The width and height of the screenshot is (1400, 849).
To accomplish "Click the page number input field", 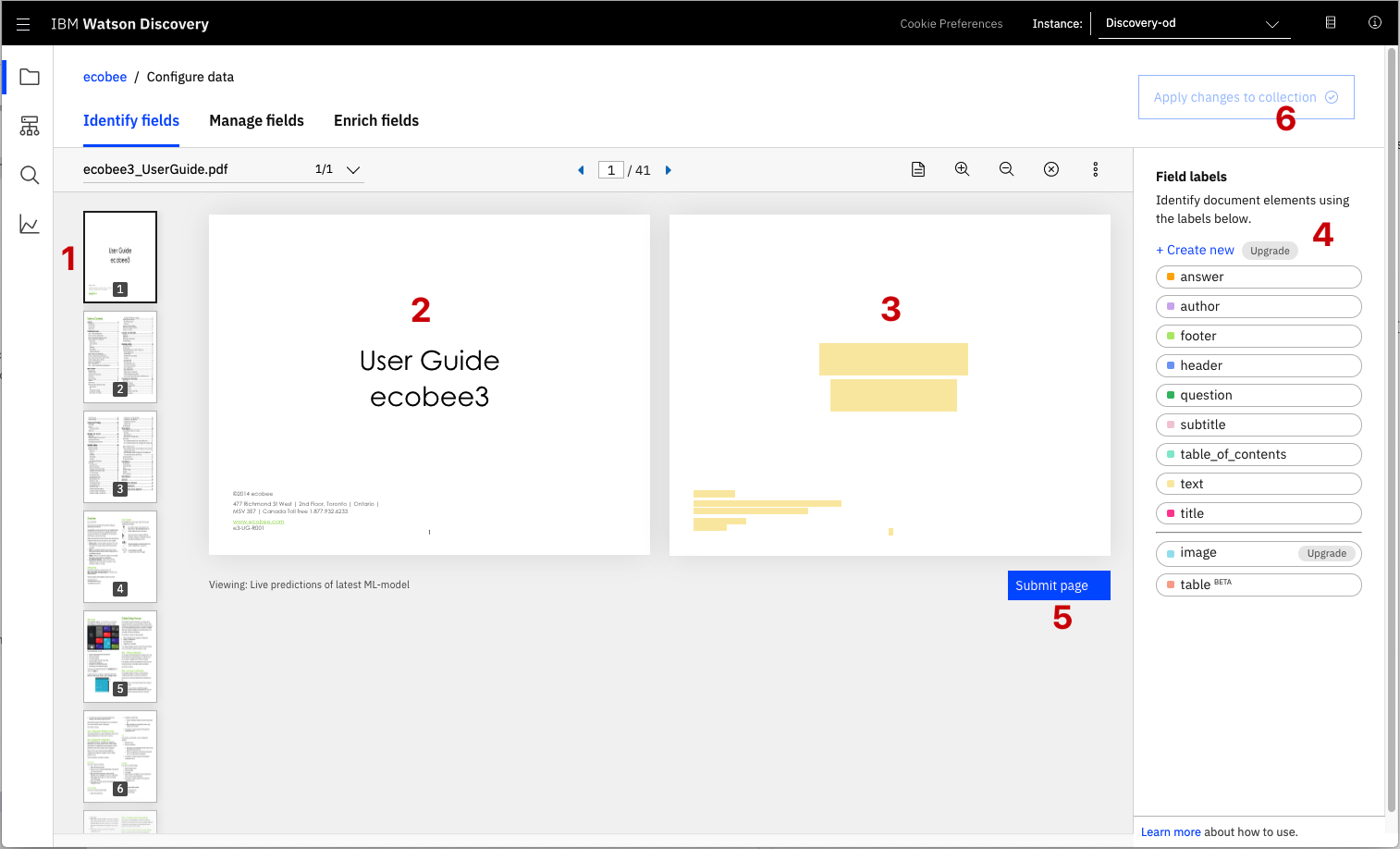I will [x=611, y=170].
